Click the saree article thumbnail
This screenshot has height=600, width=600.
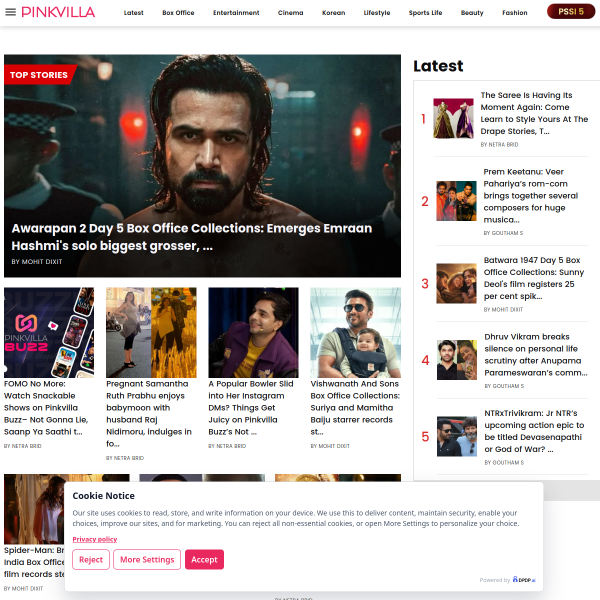point(453,118)
